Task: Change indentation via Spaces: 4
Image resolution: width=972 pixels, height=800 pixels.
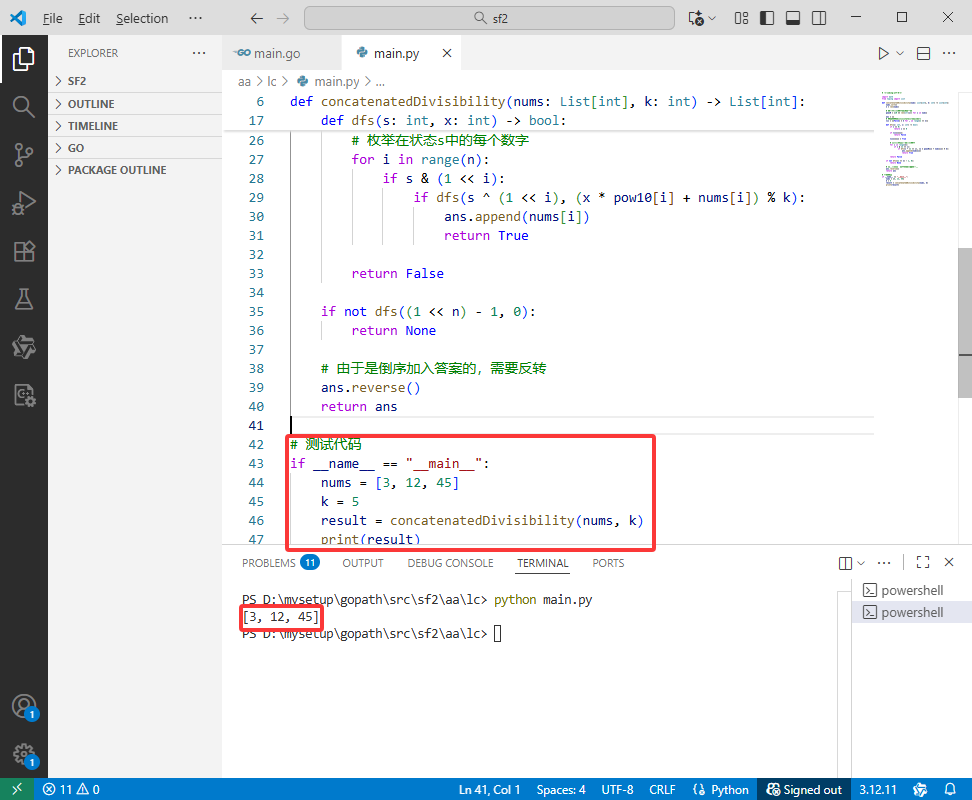Action: click(x=560, y=789)
